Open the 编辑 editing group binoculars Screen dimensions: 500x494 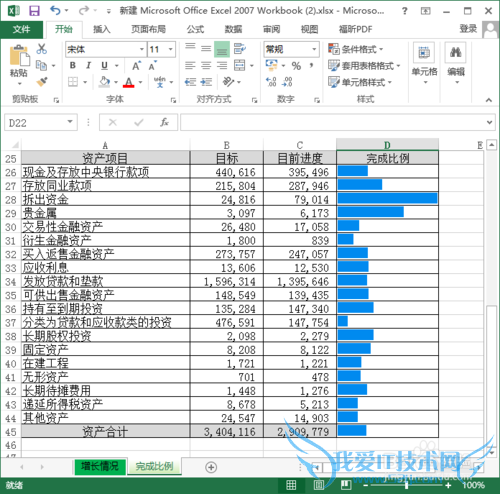click(456, 63)
